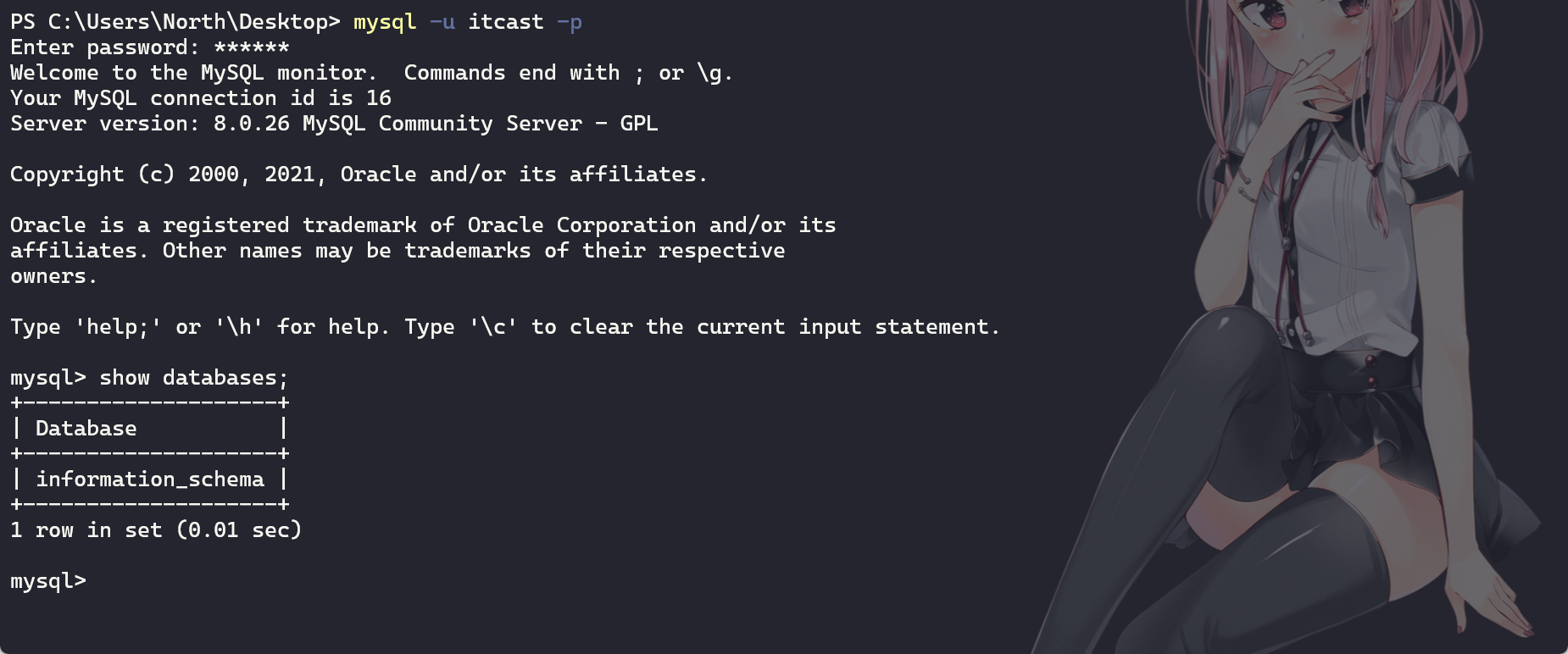
Task: Click the '-u' user flag
Action: point(442,22)
